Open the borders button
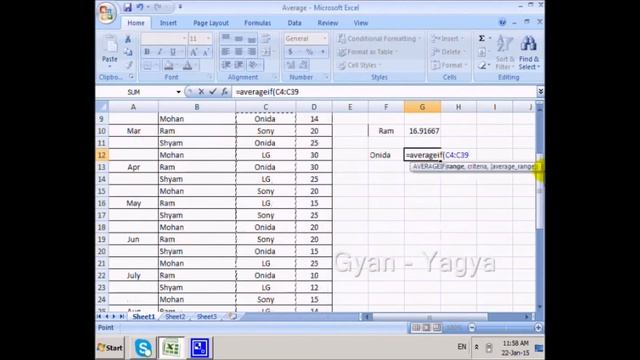The image size is (640, 360). (148, 65)
